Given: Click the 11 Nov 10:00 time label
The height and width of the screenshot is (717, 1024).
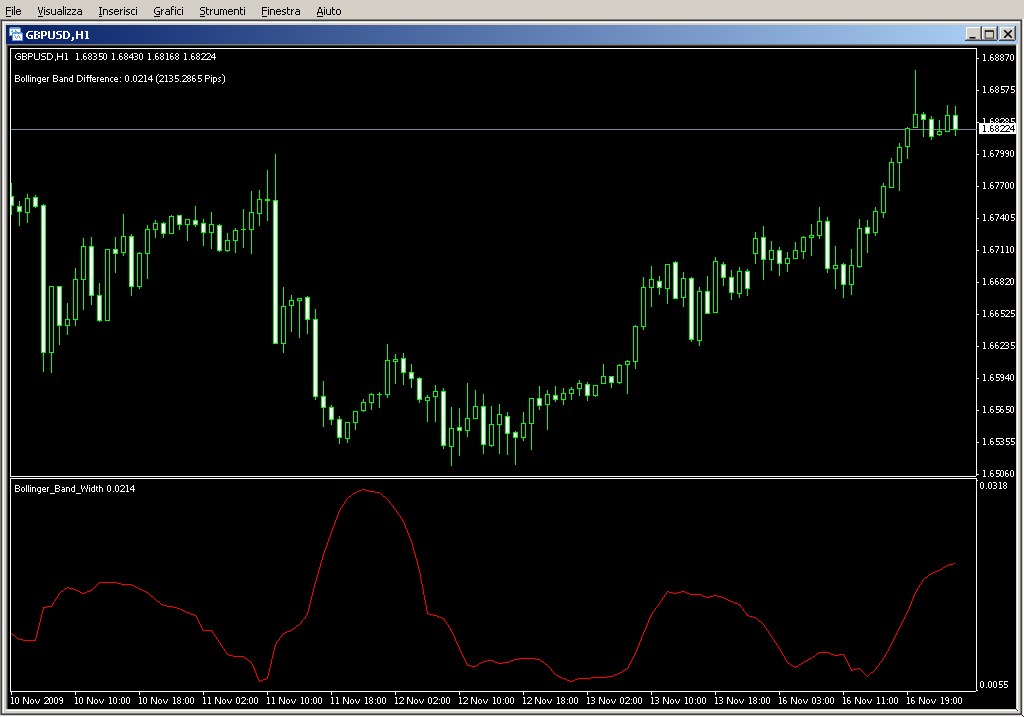Looking at the screenshot, I should [294, 701].
